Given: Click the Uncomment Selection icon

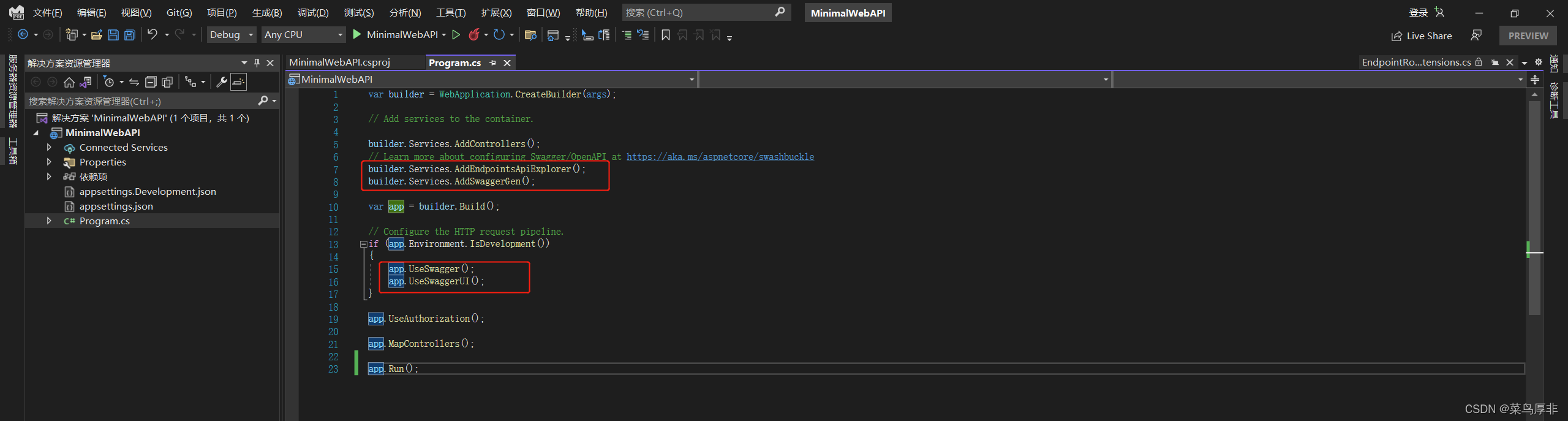Looking at the screenshot, I should (643, 35).
